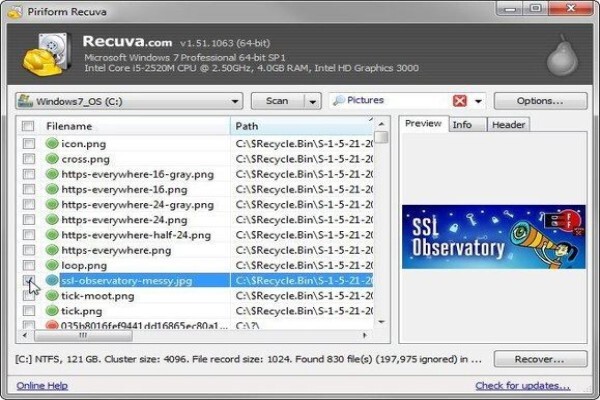This screenshot has height=400, width=600.
Task: Click the Piriform pear logo
Action: point(562,56)
